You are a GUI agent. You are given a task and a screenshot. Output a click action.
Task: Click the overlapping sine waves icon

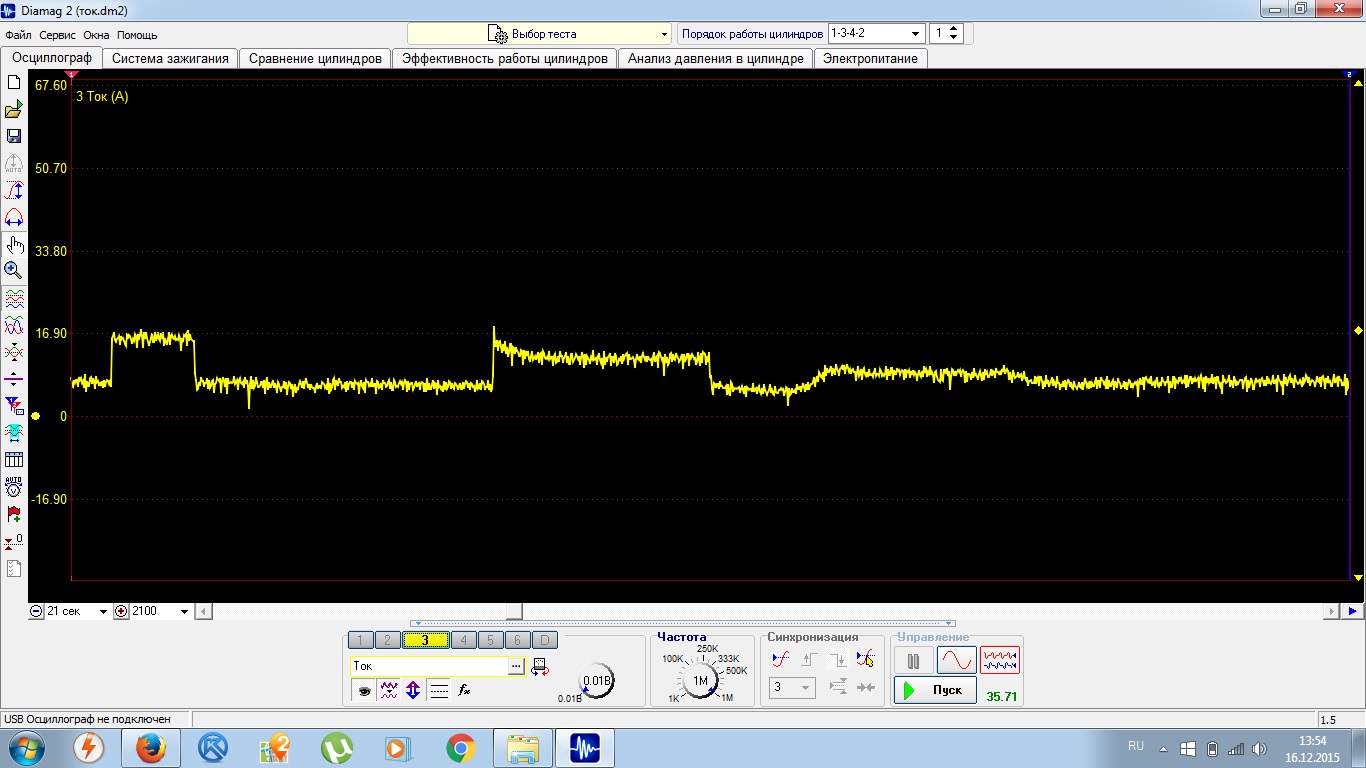pyautogui.click(x=14, y=325)
